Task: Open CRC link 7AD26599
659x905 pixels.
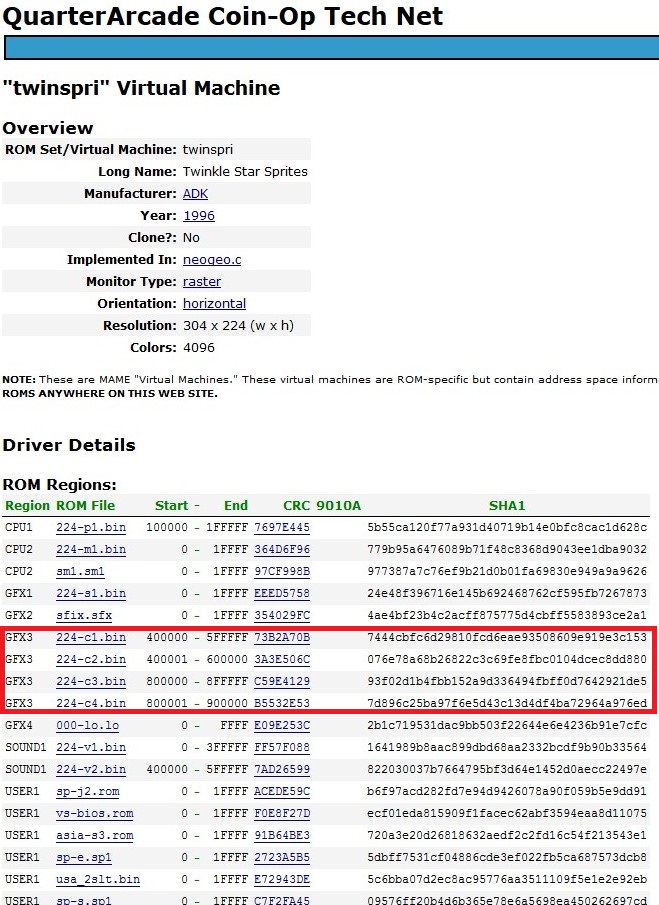Action: click(282, 769)
